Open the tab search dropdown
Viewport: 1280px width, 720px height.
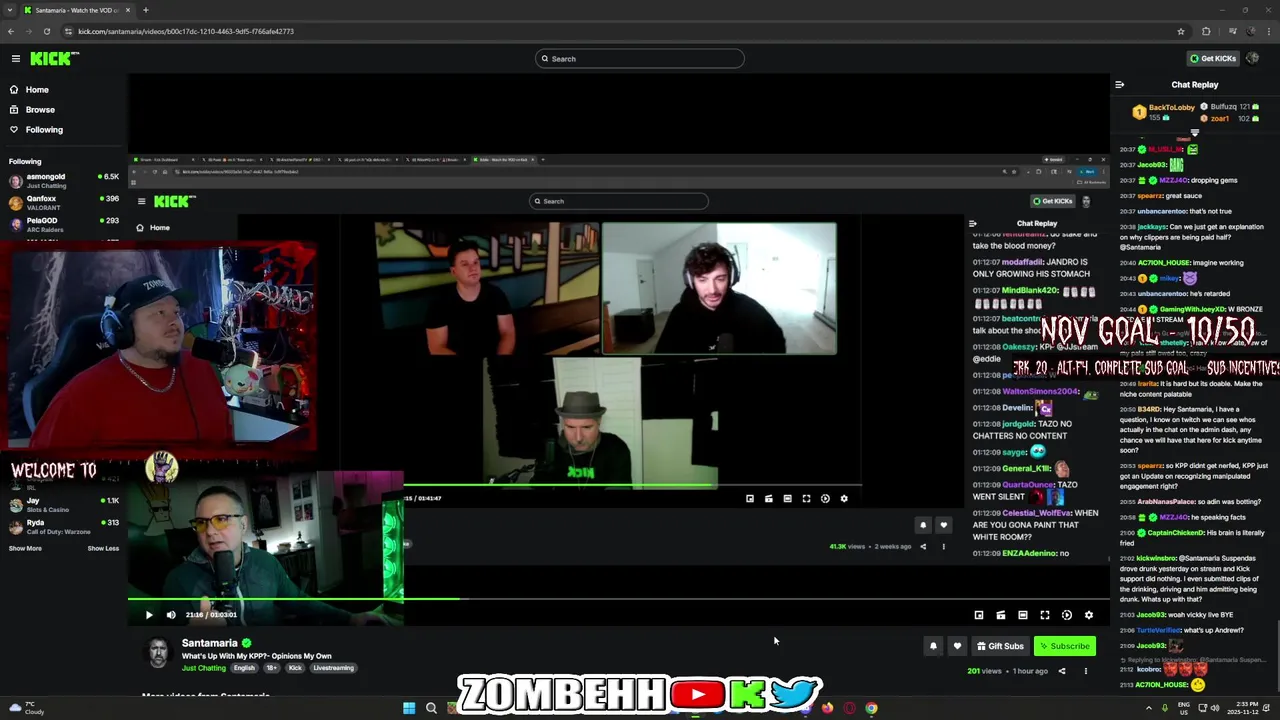tap(9, 10)
